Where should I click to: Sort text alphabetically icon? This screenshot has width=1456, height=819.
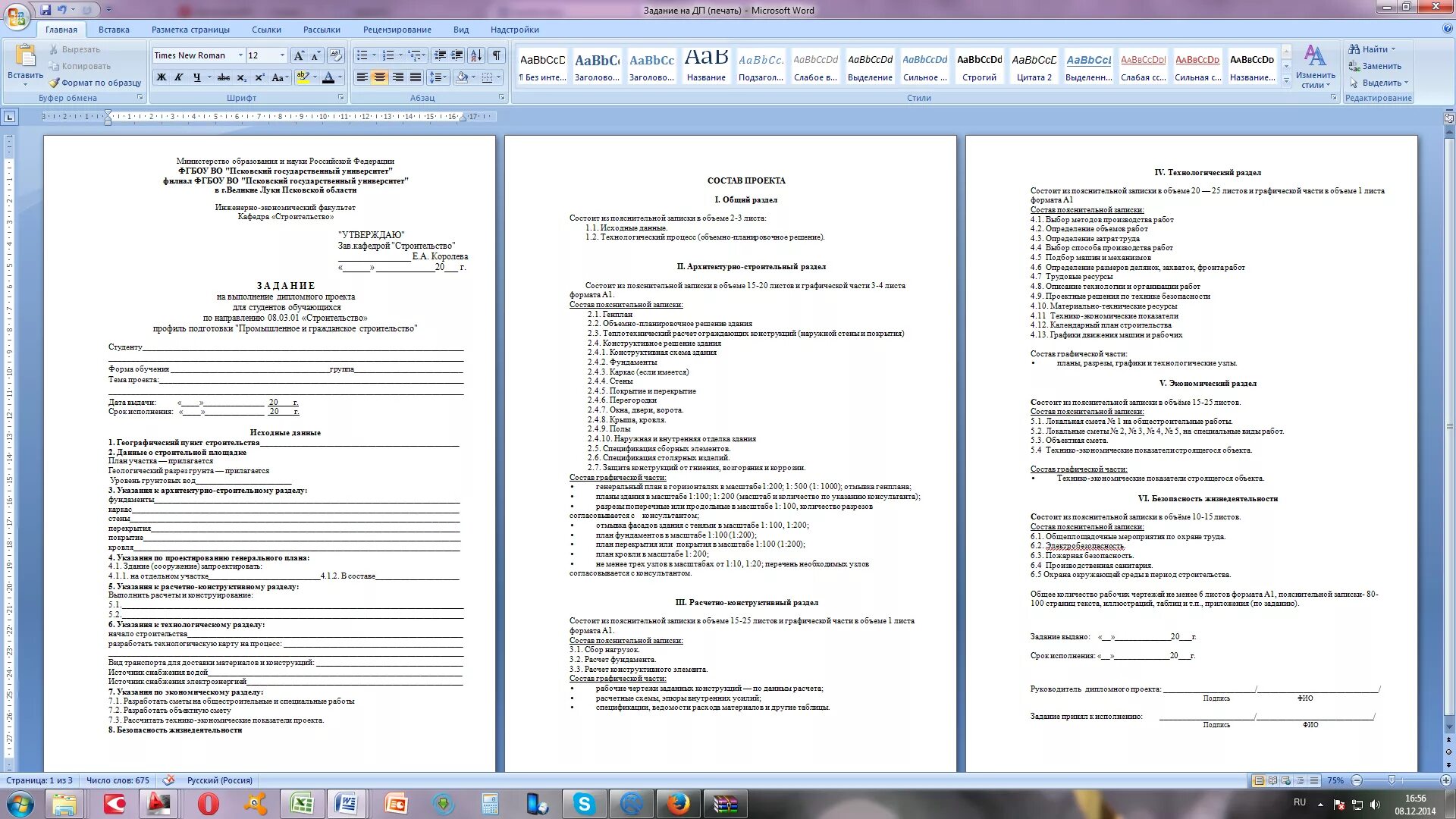(476, 55)
